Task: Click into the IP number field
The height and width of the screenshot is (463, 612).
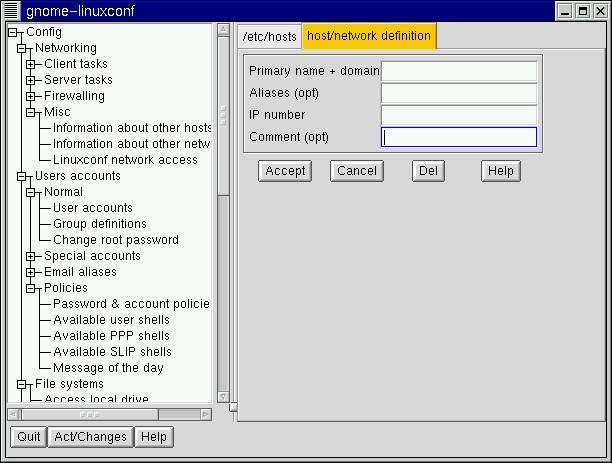Action: coord(459,115)
